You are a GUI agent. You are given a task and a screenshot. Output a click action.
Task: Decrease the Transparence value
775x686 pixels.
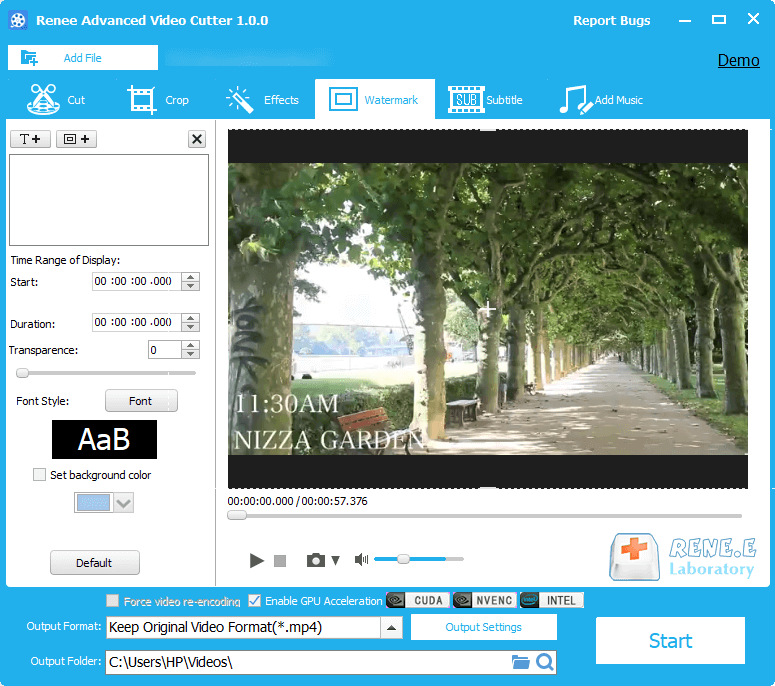190,354
